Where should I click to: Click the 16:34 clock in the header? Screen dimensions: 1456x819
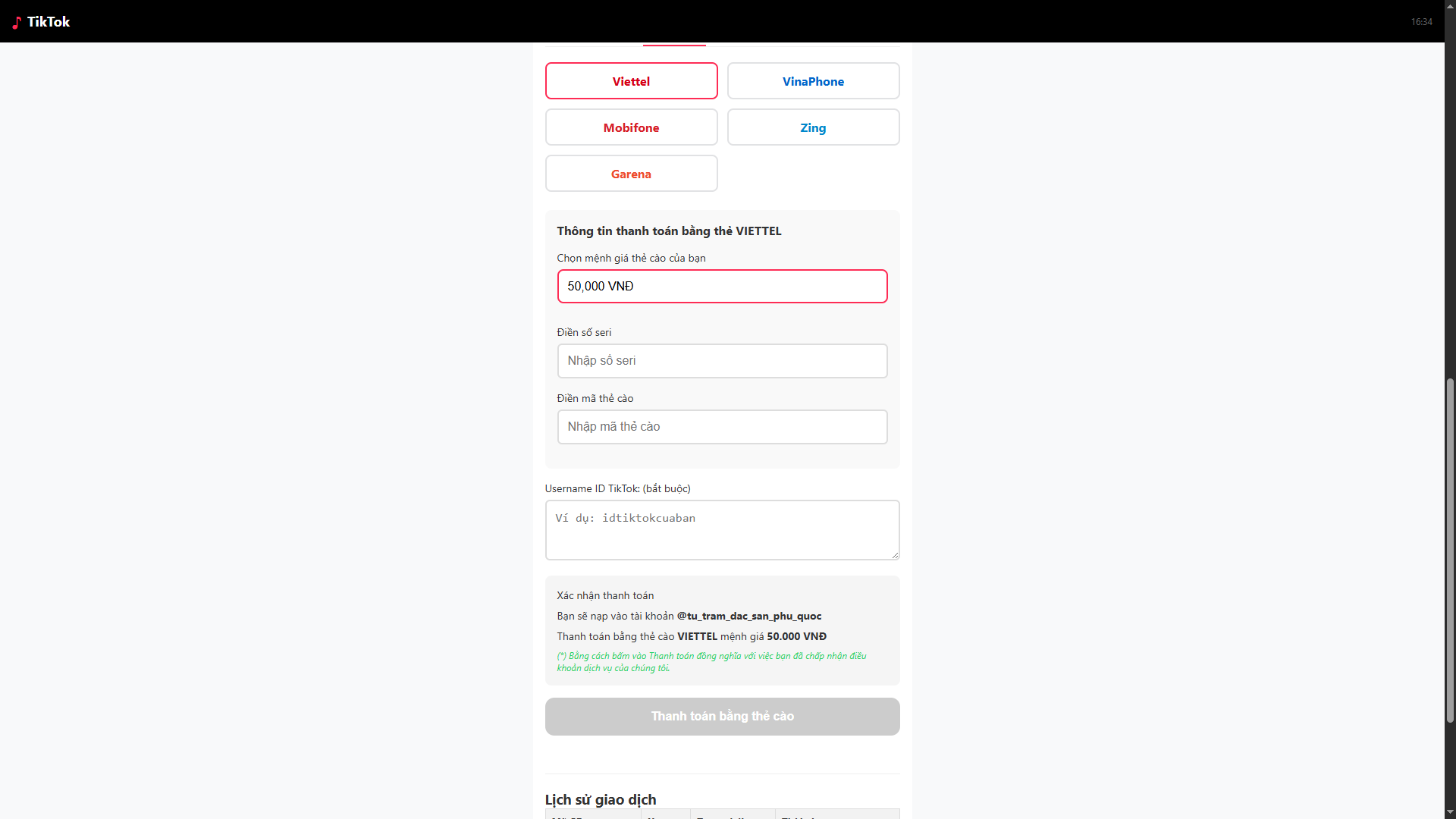tap(1421, 22)
